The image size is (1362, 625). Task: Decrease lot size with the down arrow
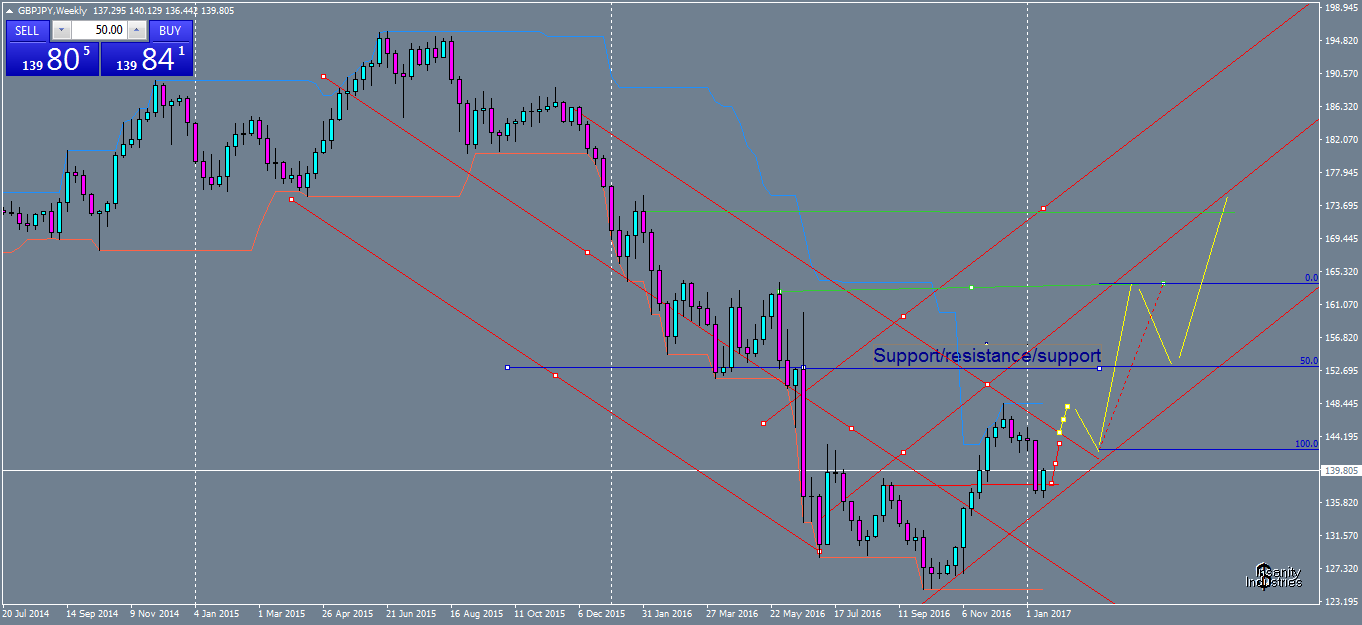pos(61,30)
